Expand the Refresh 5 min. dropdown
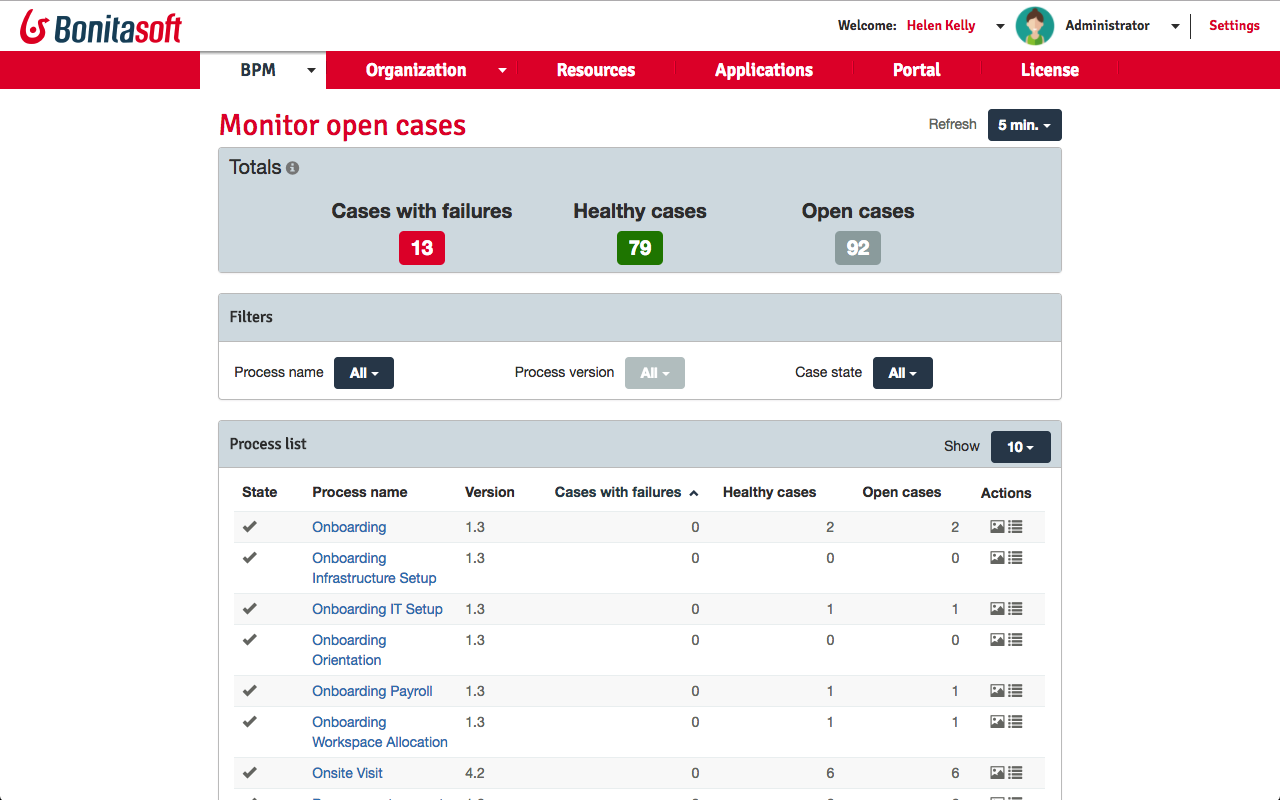Viewport: 1280px width, 800px height. coord(1024,125)
